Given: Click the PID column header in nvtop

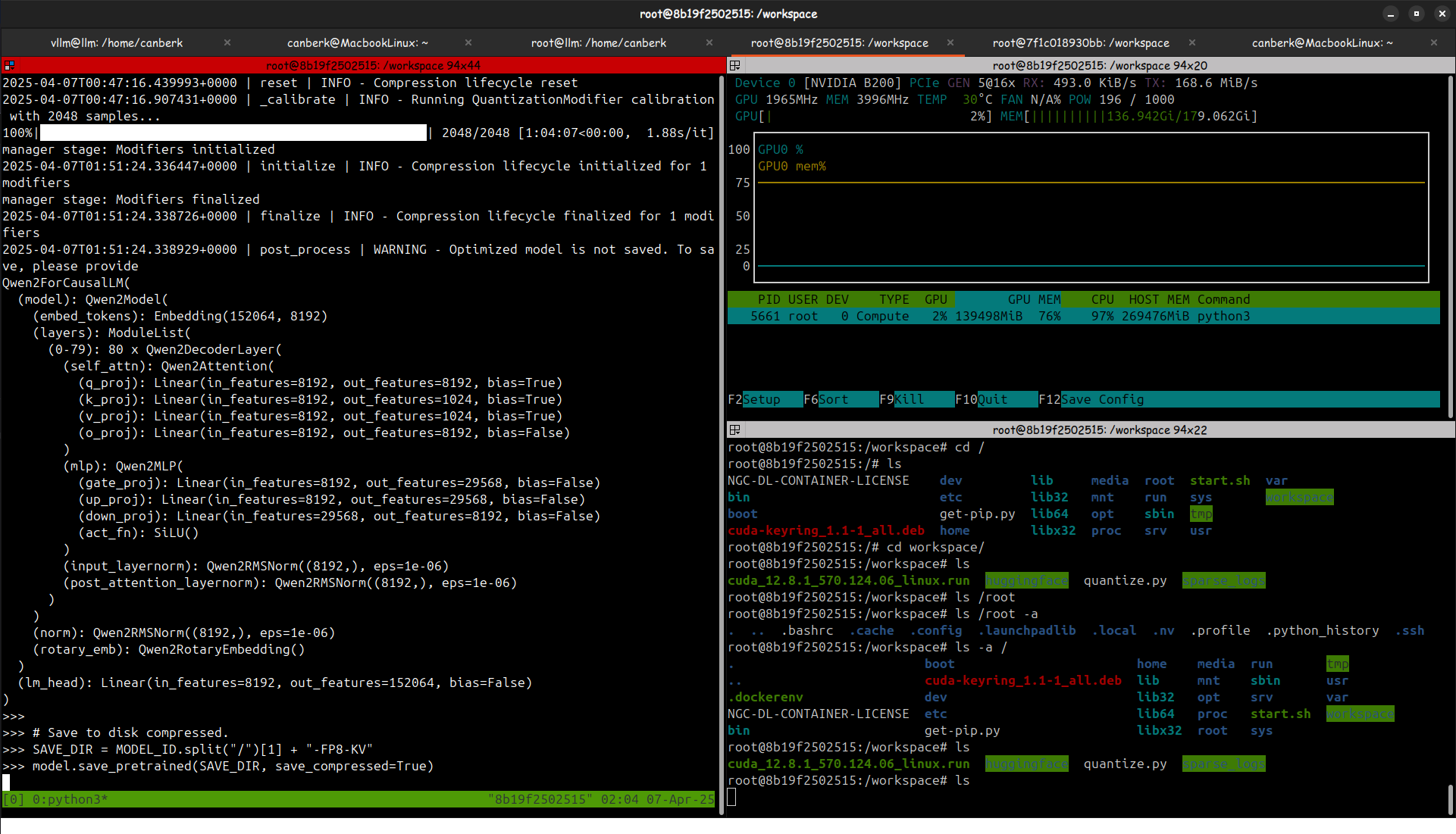Looking at the screenshot, I should coord(769,300).
